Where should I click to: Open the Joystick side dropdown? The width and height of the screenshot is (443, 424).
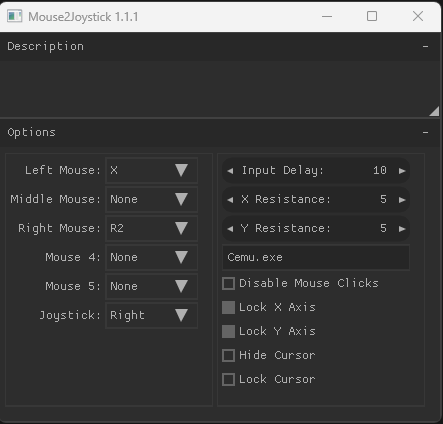tap(152, 315)
